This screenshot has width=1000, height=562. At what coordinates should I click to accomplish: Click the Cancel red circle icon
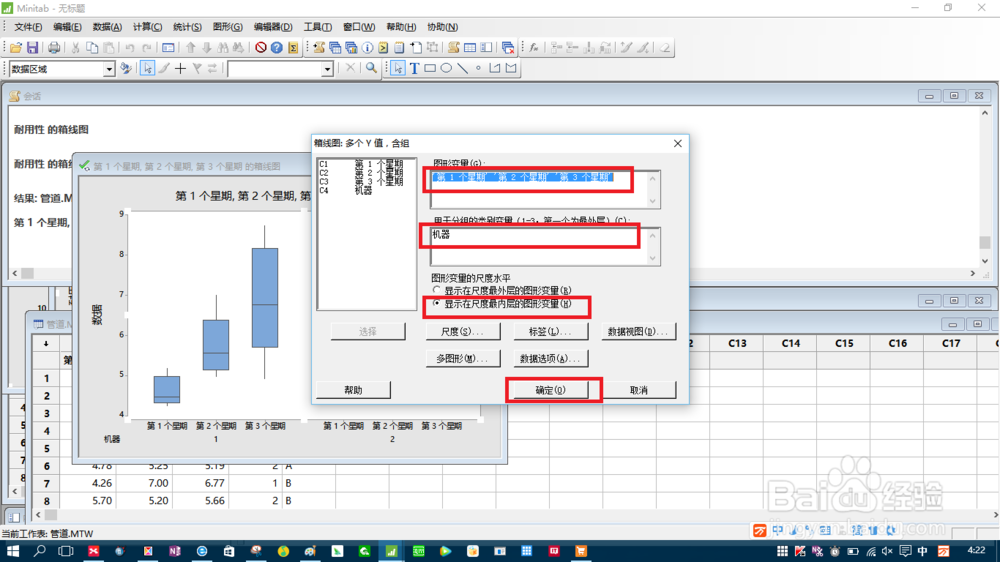(x=260, y=48)
